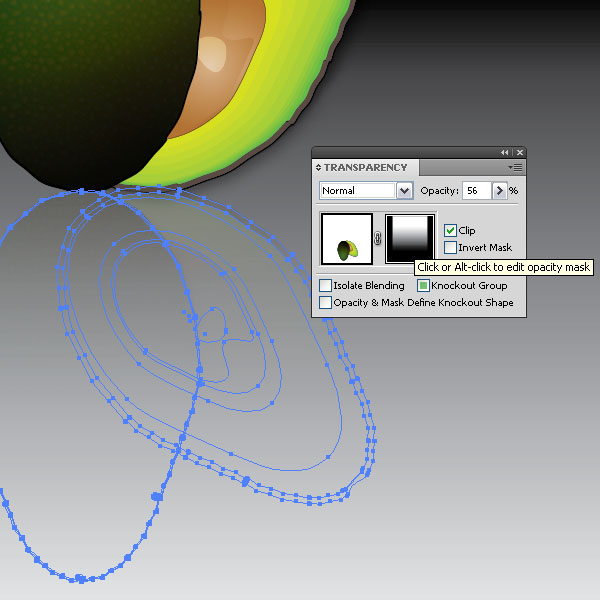This screenshot has height=600, width=600.
Task: Open the Opacity slider arrow
Action: click(x=499, y=191)
